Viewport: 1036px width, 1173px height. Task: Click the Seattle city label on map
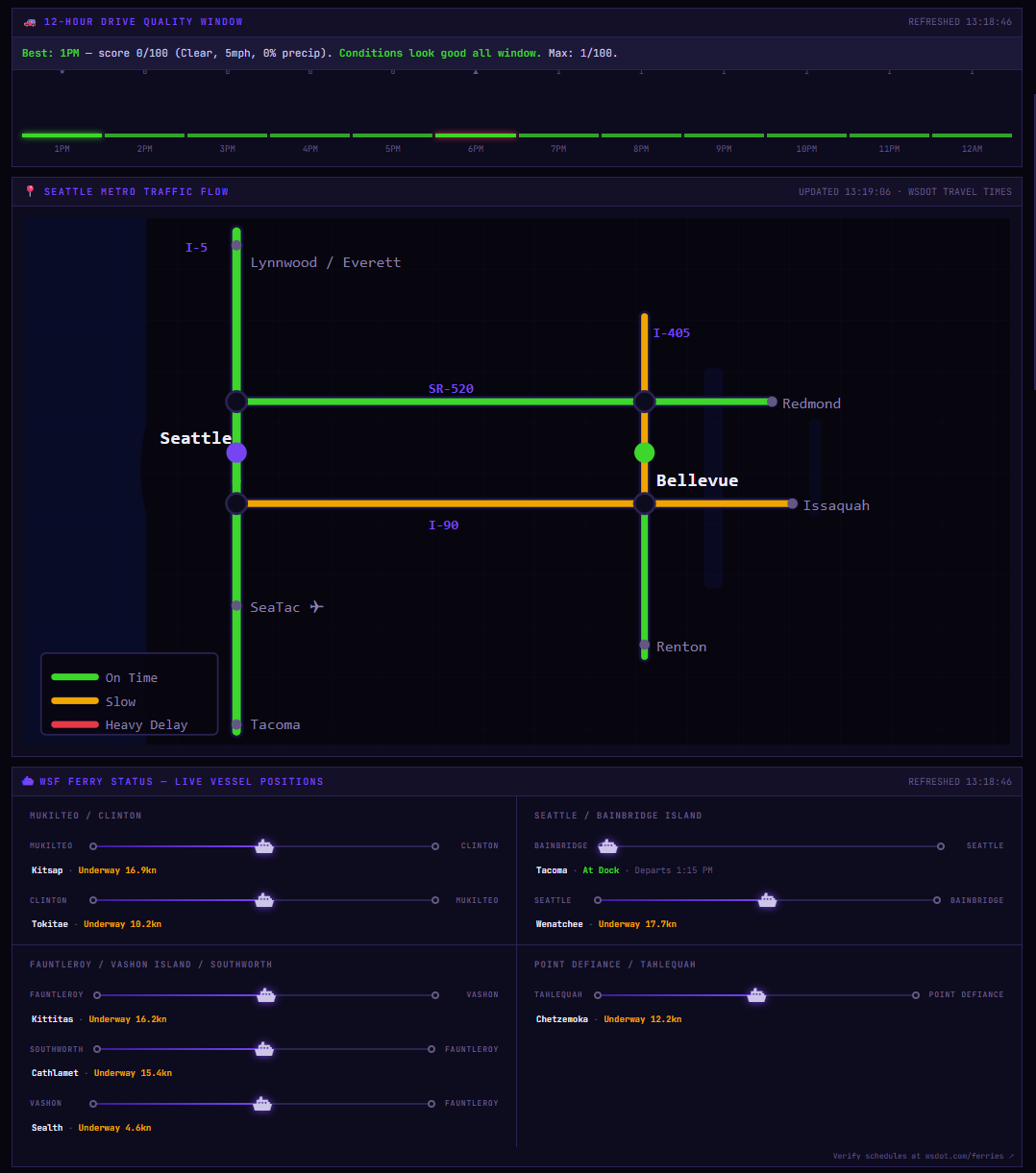click(195, 438)
